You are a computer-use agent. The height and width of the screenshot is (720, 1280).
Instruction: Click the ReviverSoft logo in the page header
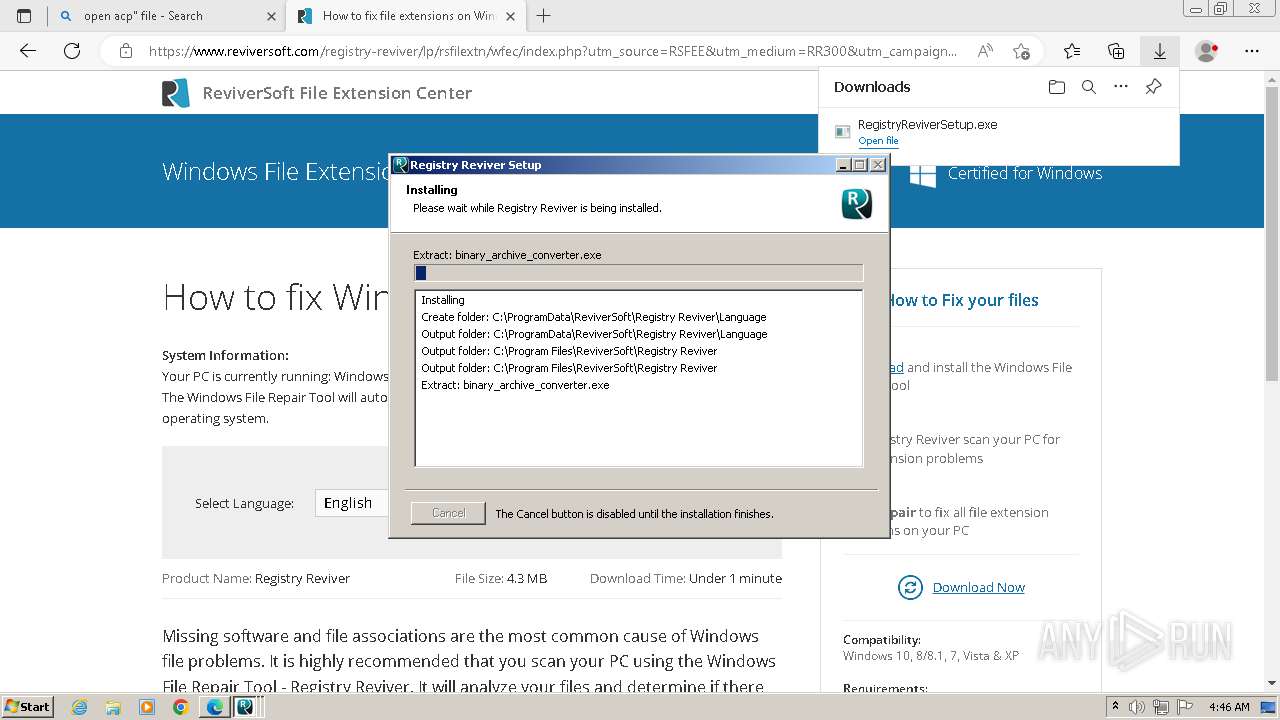point(176,93)
